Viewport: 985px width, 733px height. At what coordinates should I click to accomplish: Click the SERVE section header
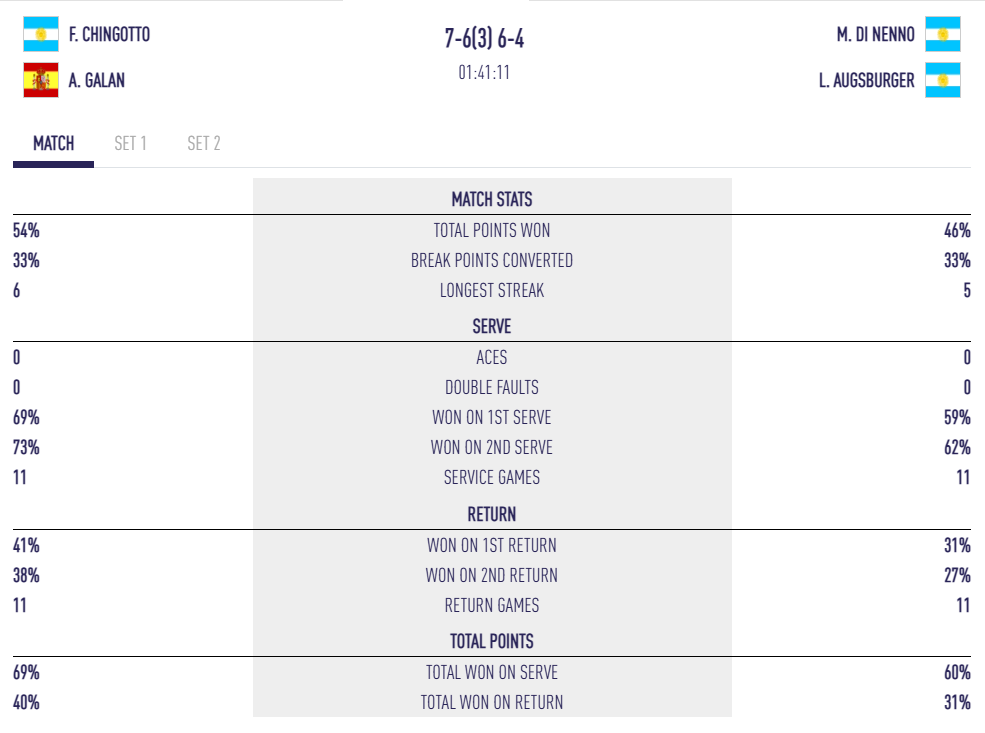(492, 326)
